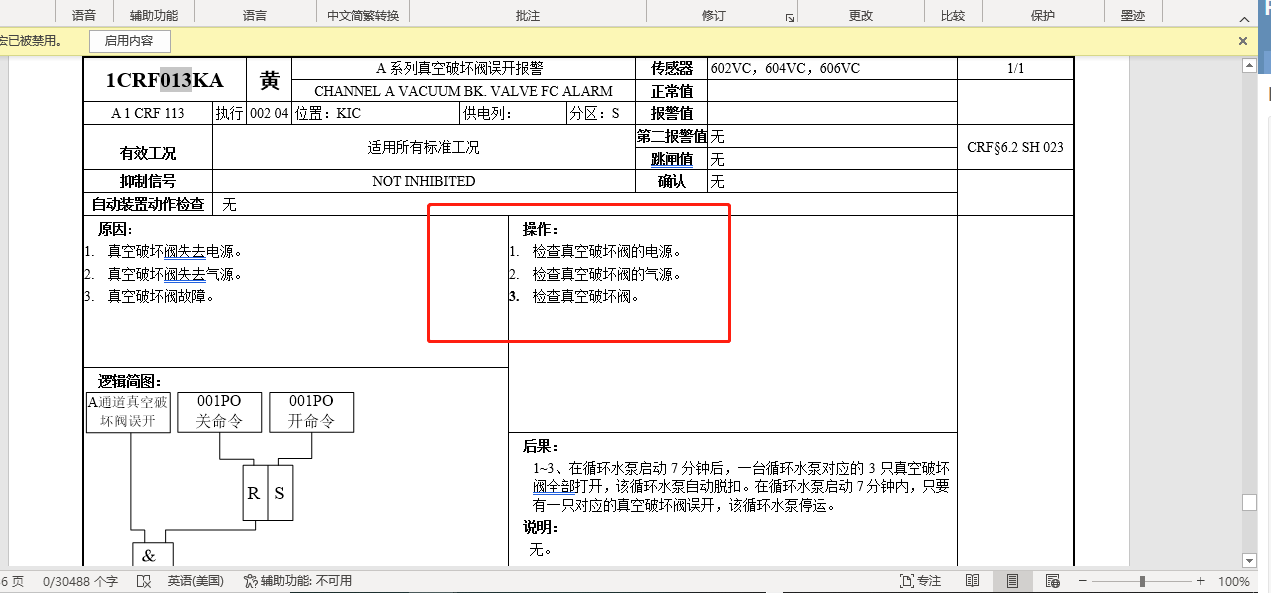Click the 启用内容 button

130,41
